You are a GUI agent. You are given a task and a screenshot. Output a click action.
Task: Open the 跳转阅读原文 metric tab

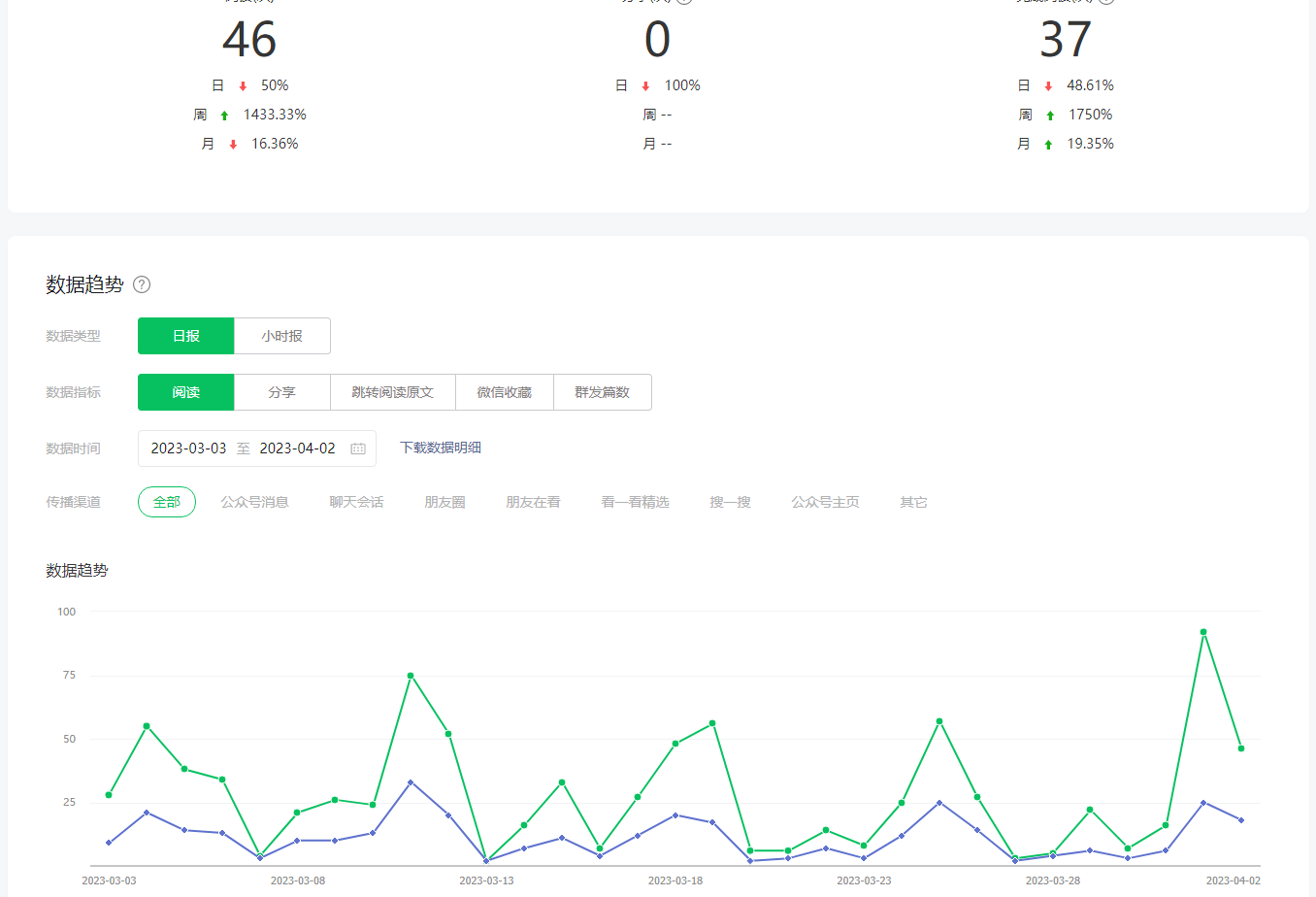[392, 392]
